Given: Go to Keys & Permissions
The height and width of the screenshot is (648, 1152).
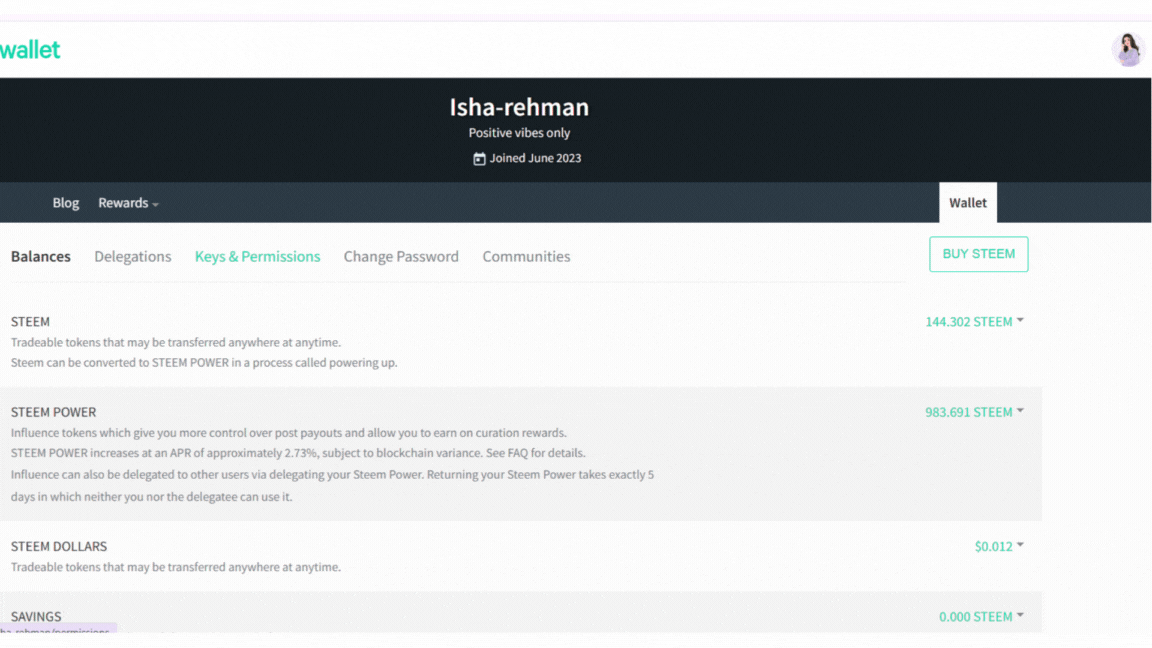Looking at the screenshot, I should [x=257, y=256].
